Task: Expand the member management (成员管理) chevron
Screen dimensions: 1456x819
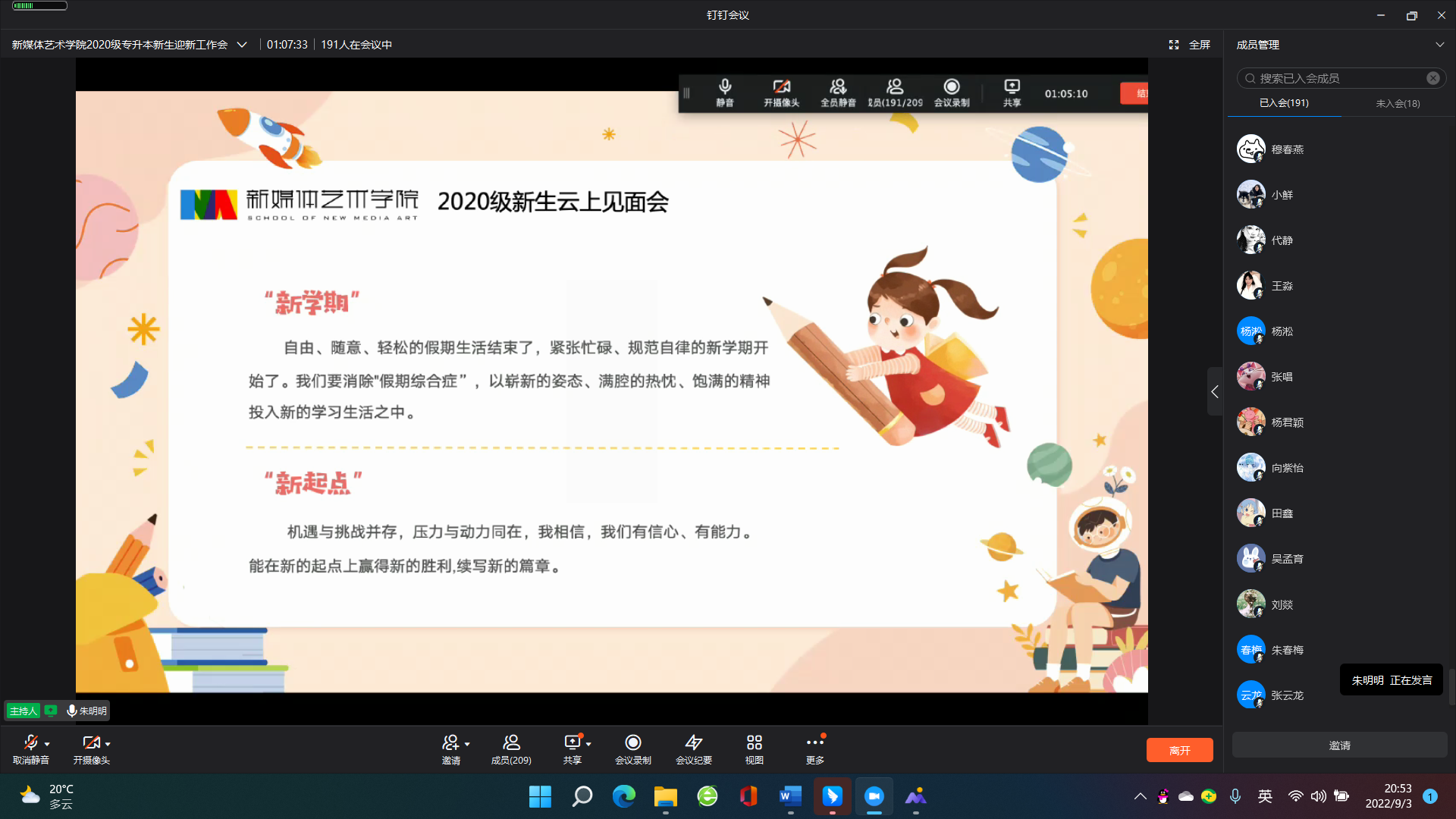Action: click(1439, 45)
